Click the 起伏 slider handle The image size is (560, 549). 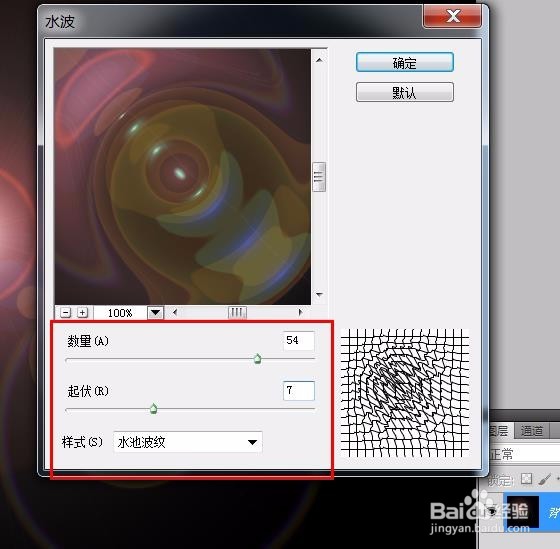(154, 409)
